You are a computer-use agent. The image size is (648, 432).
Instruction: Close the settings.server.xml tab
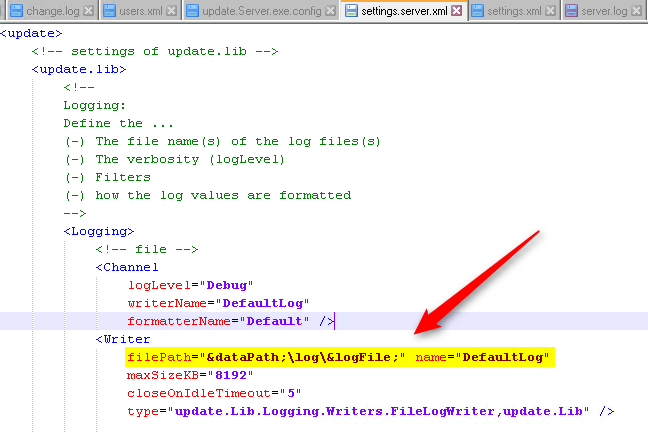457,11
